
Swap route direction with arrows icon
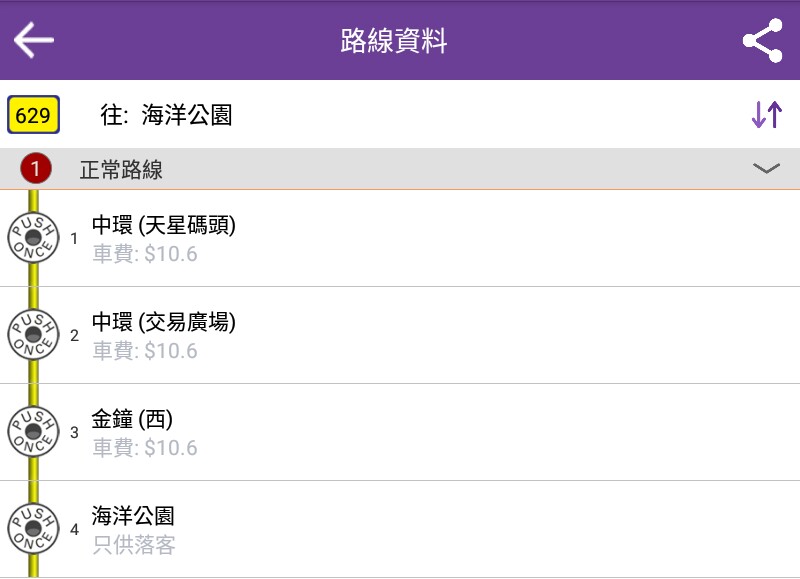pos(766,114)
